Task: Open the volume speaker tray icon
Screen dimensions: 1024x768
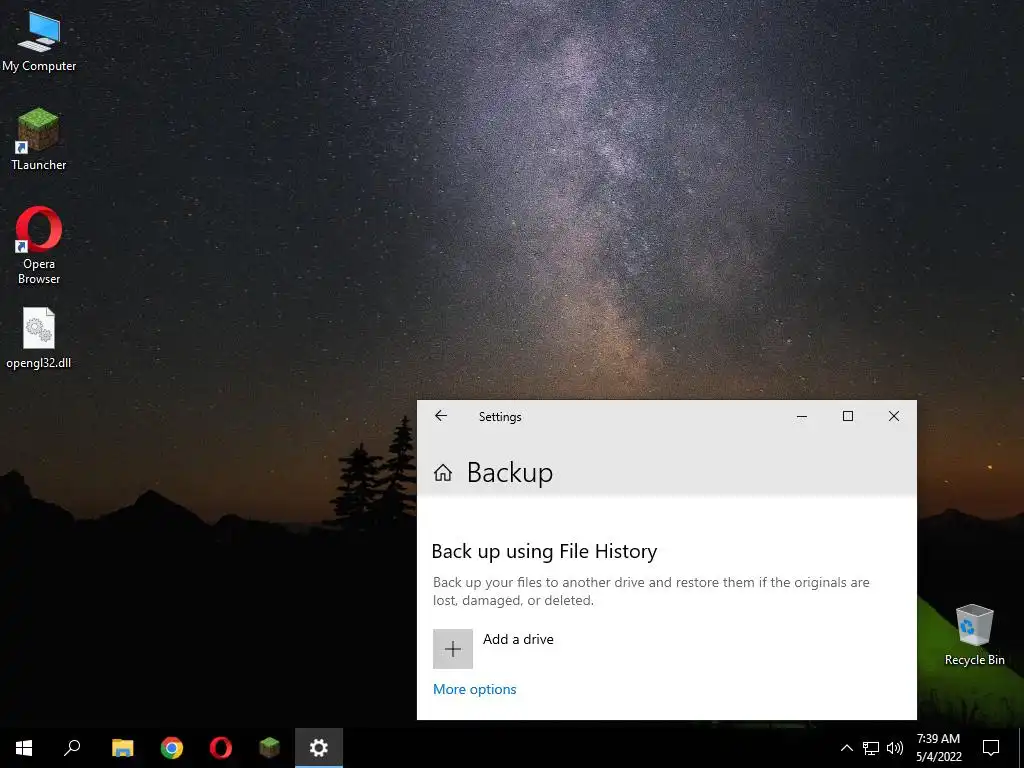Action: [895, 748]
